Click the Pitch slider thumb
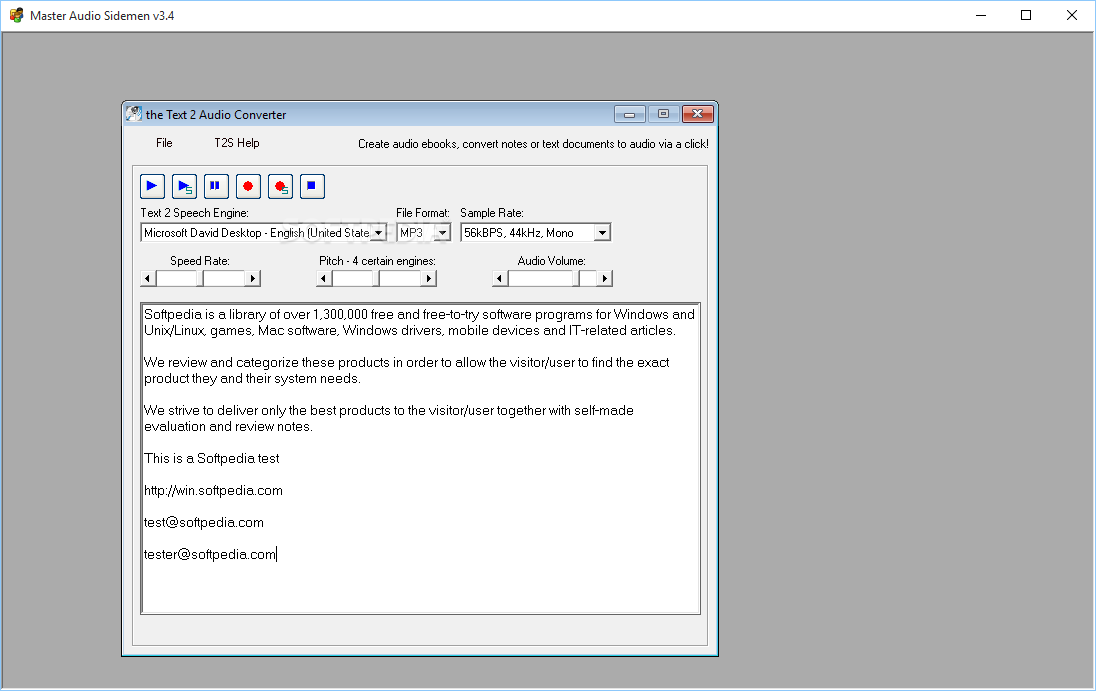The width and height of the screenshot is (1096, 691). click(376, 279)
